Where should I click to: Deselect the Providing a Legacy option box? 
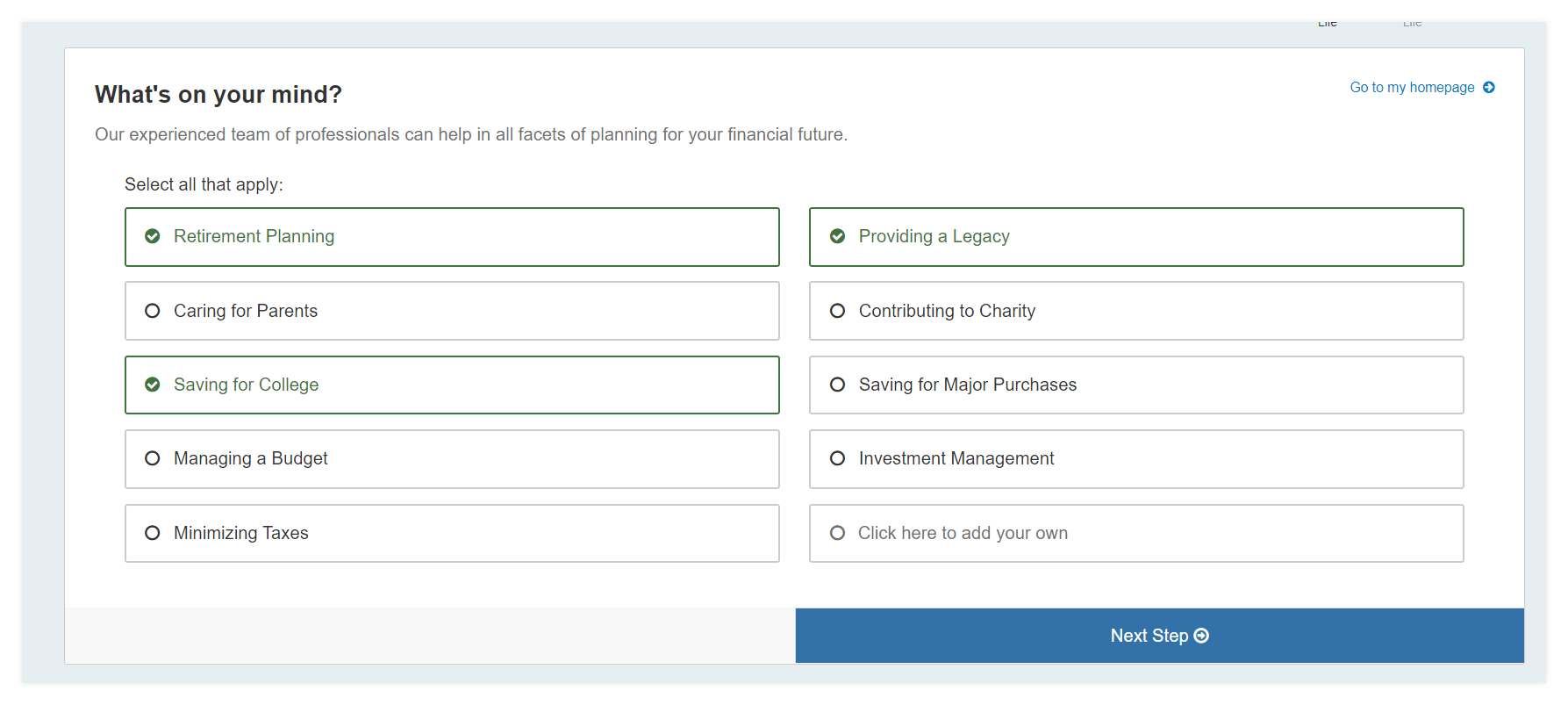(x=1136, y=237)
